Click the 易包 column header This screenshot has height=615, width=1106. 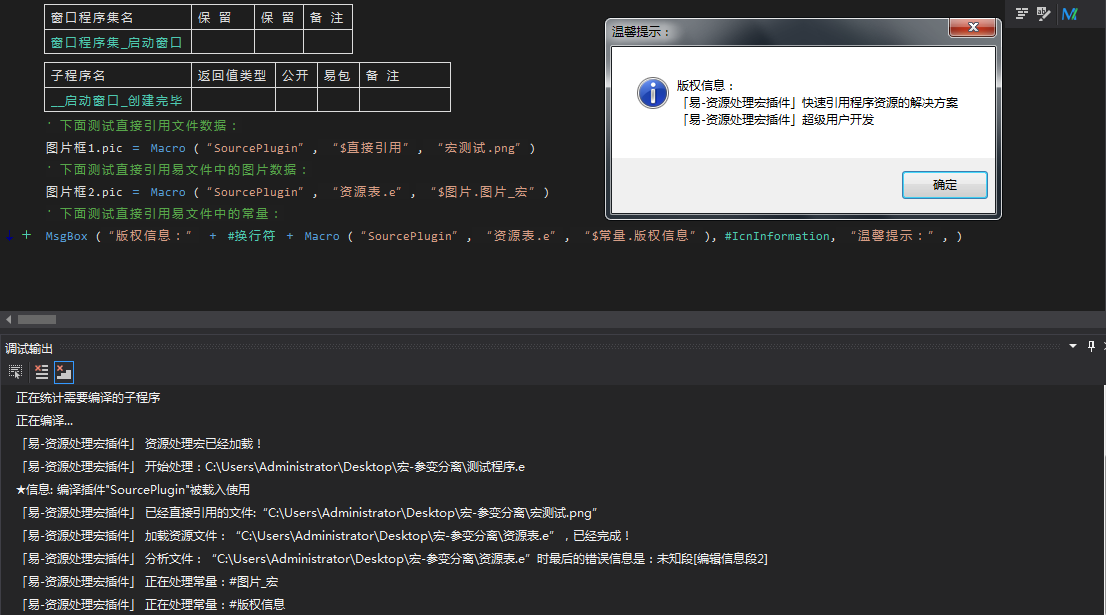pyautogui.click(x=339, y=75)
